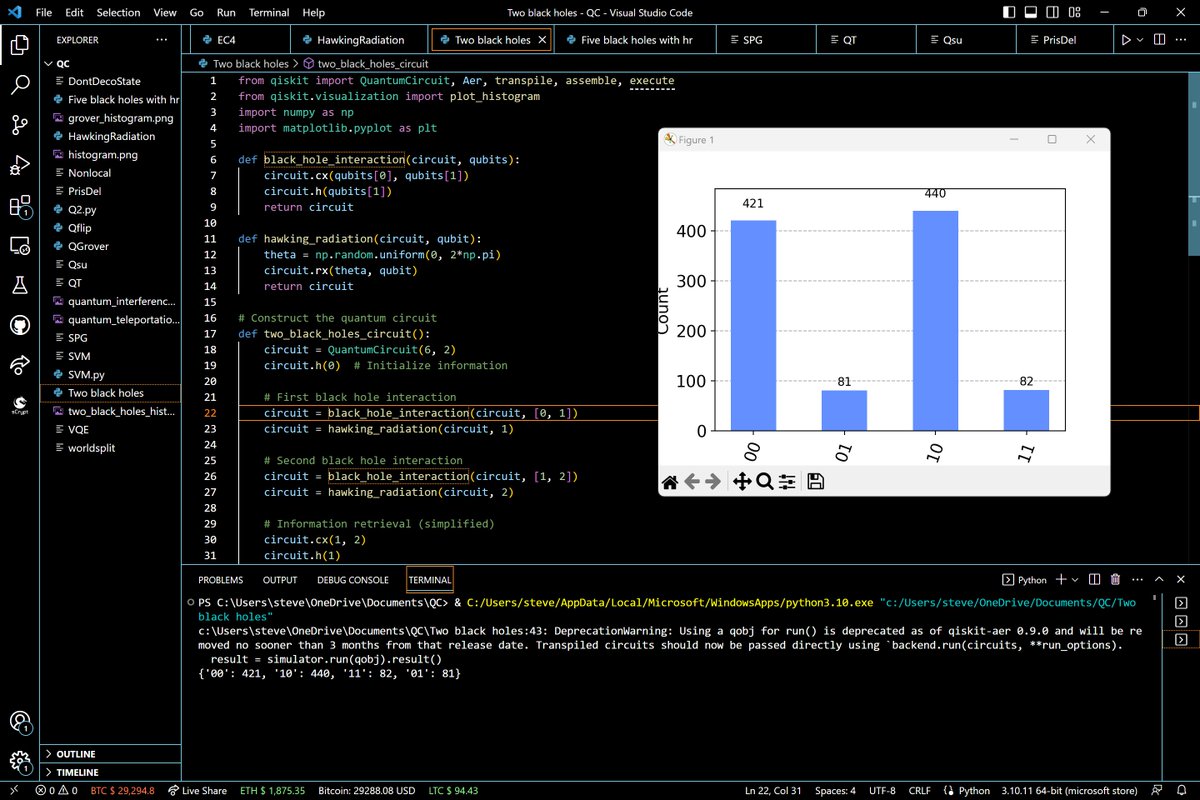
Task: Open the GitHub view in activity bar
Action: coord(20,325)
